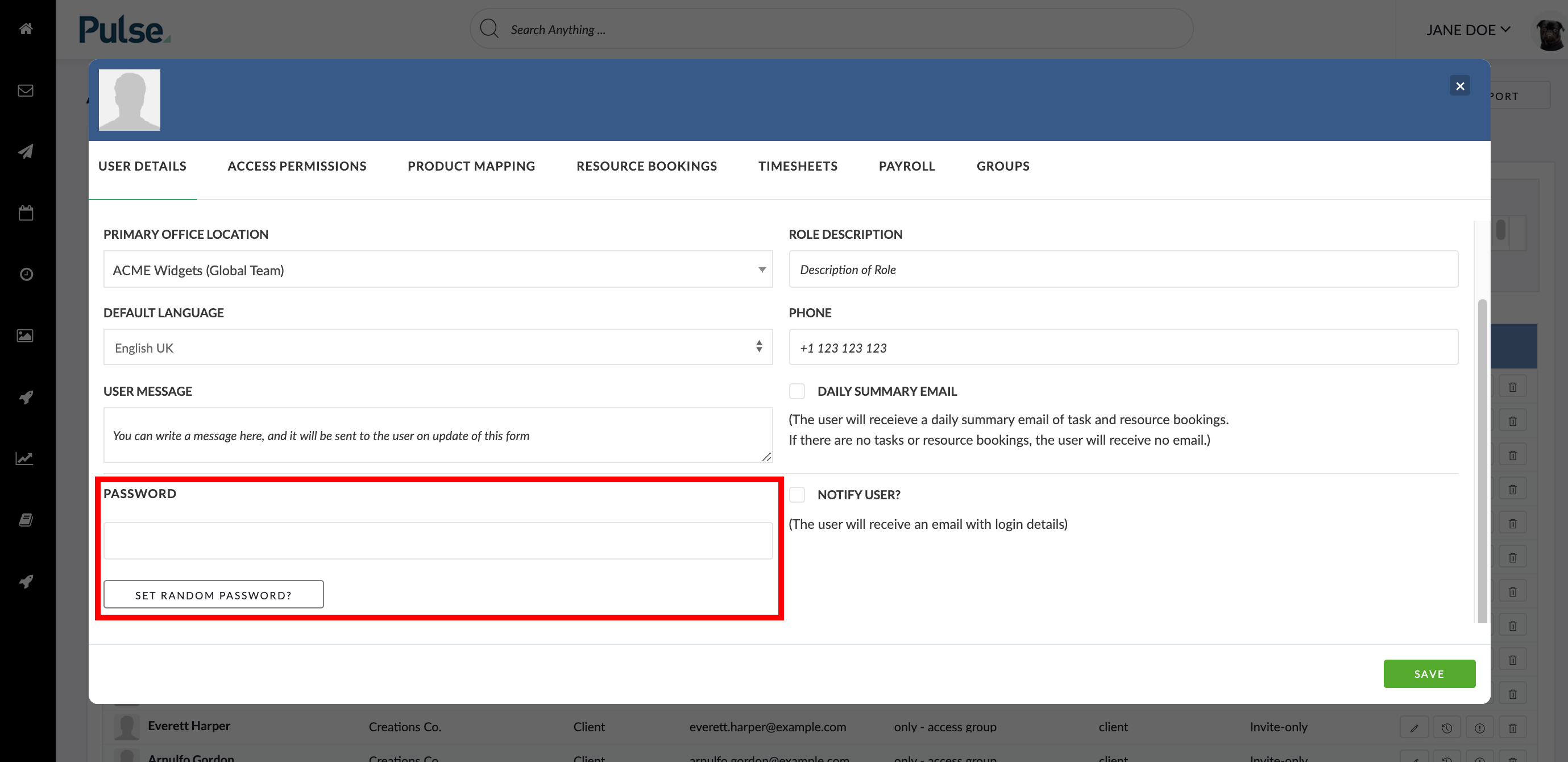
Task: Click the Set Random Password button
Action: pyautogui.click(x=213, y=594)
